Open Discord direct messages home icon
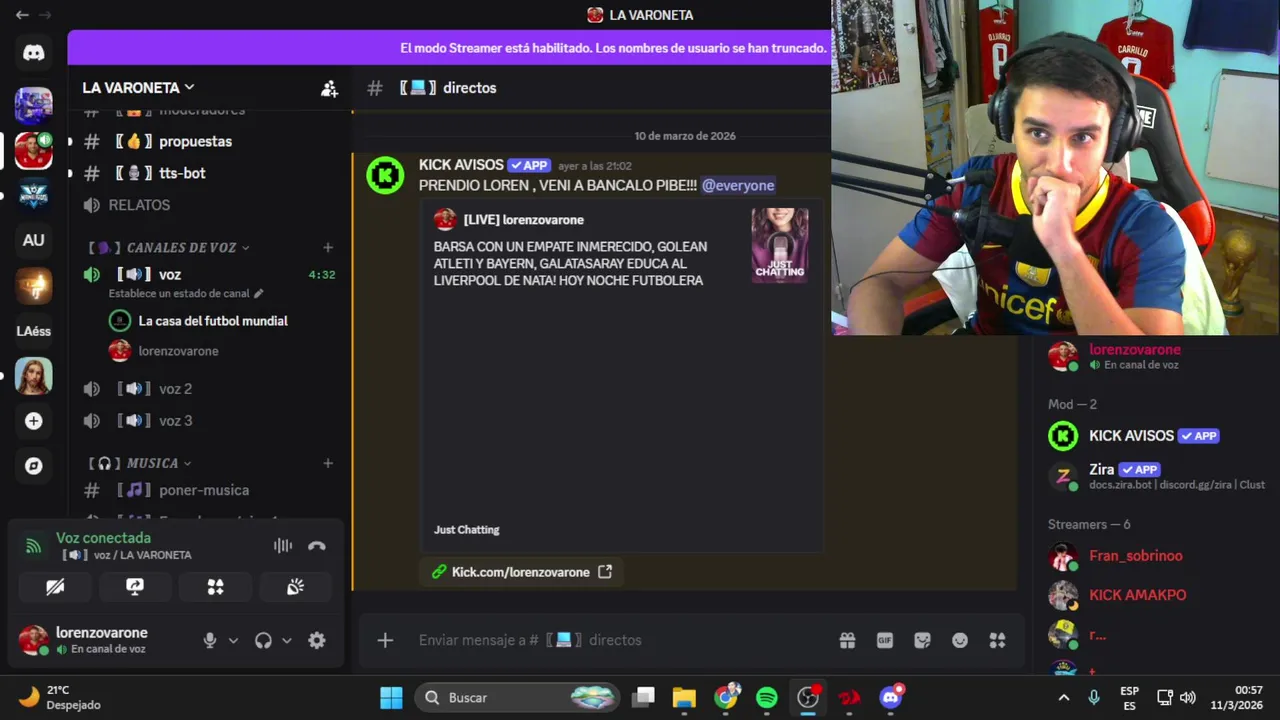 [x=34, y=53]
